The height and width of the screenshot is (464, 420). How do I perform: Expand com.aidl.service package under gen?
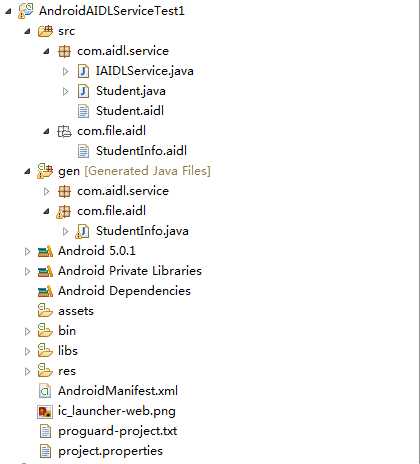point(47,191)
